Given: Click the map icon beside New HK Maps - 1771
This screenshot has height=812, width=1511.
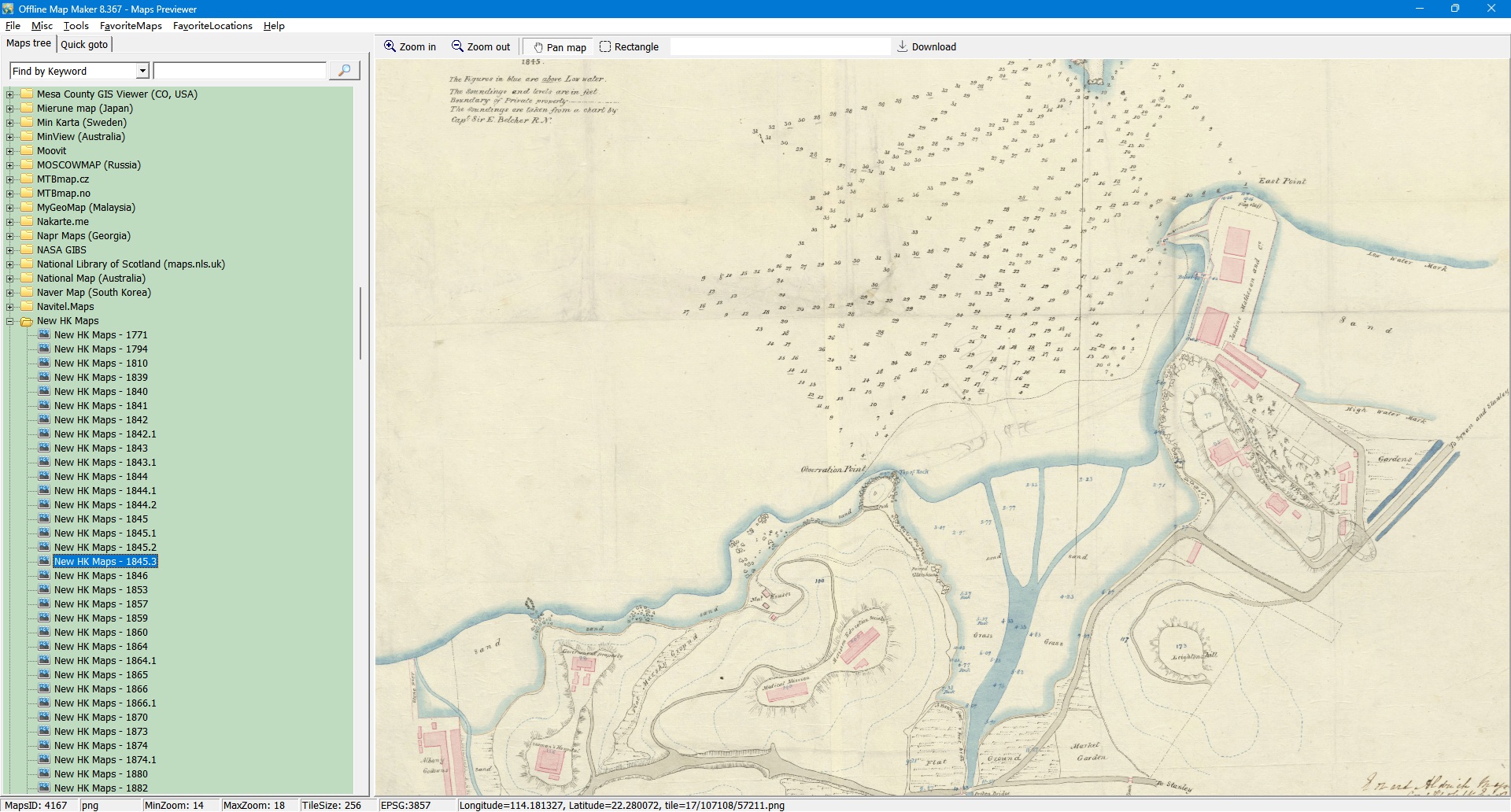Looking at the screenshot, I should [44, 335].
